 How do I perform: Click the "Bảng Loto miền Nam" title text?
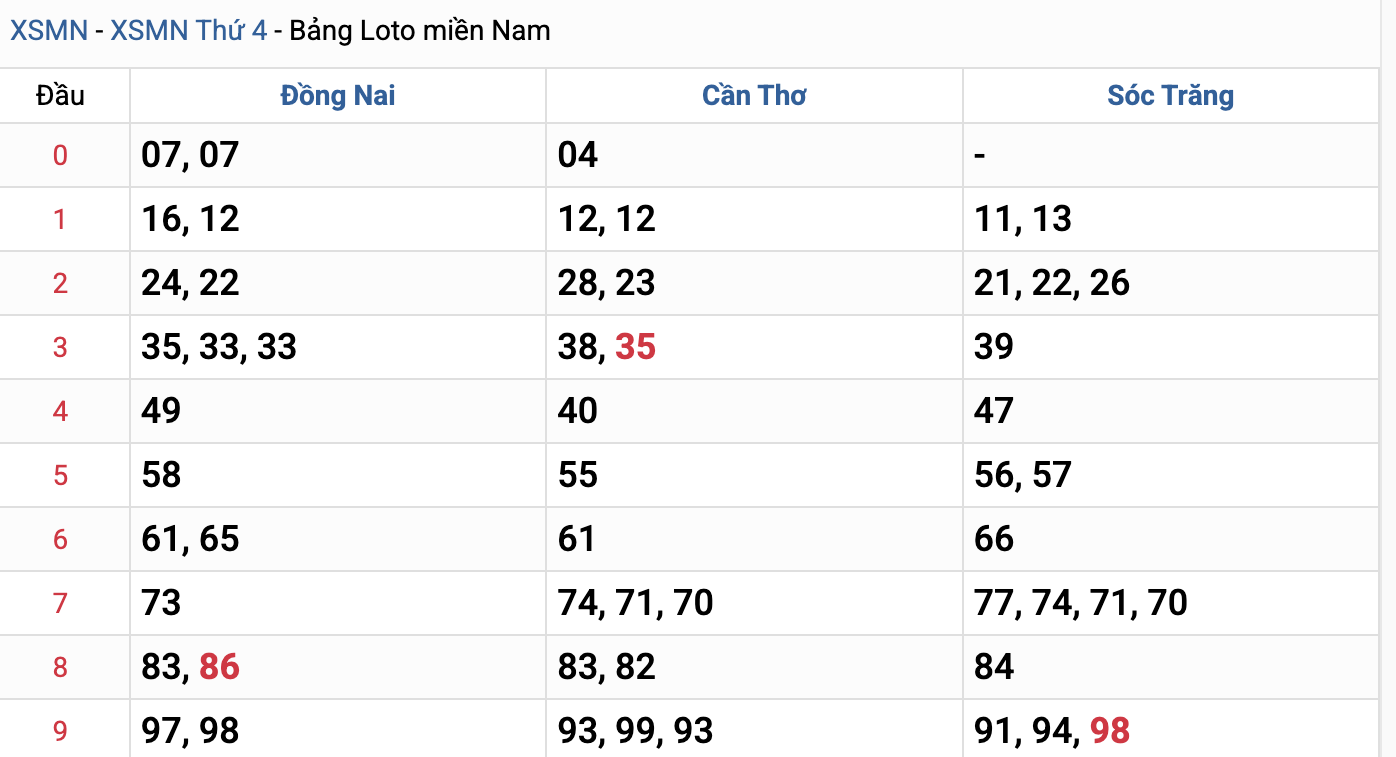click(x=420, y=31)
